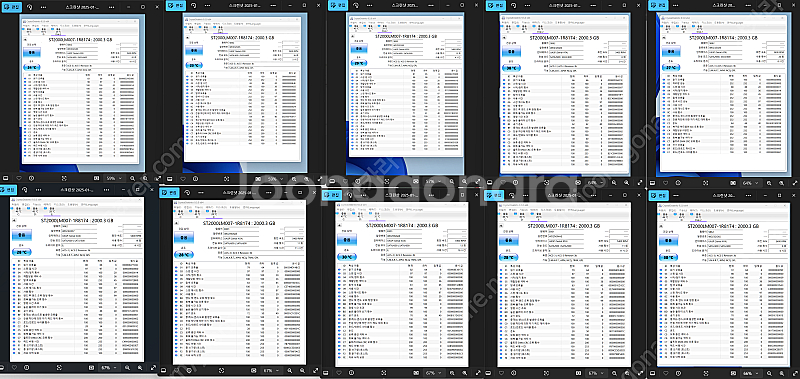800x379 pixels.
Task: Open See more menu beside rotate, fourth top-row window
Action: pos(527,6)
